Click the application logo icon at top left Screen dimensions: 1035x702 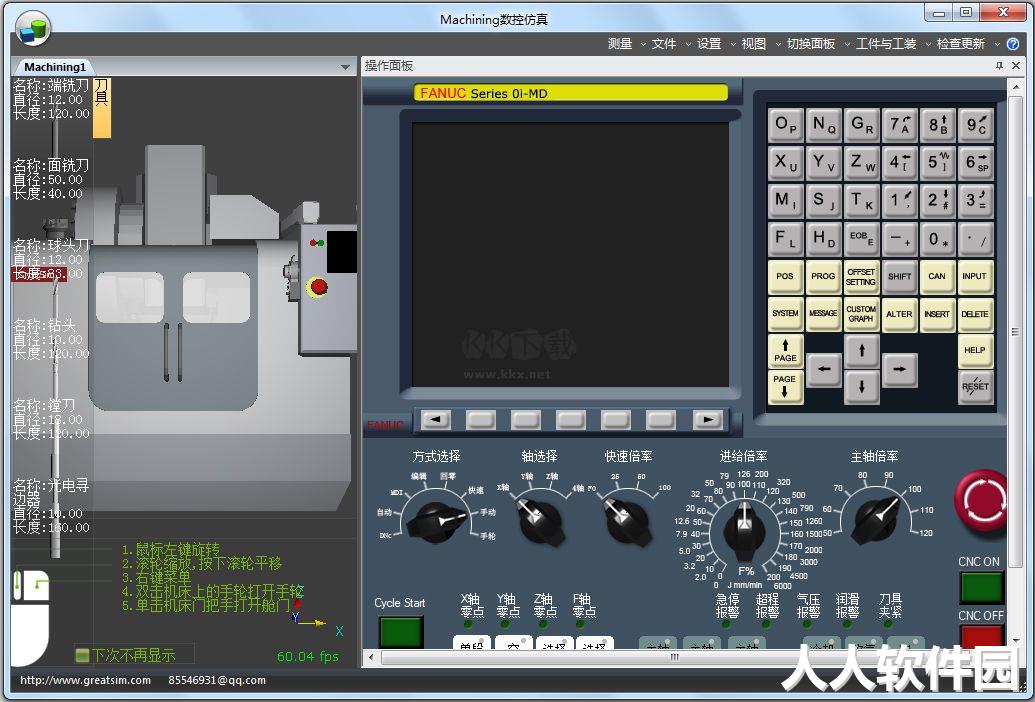click(x=32, y=28)
